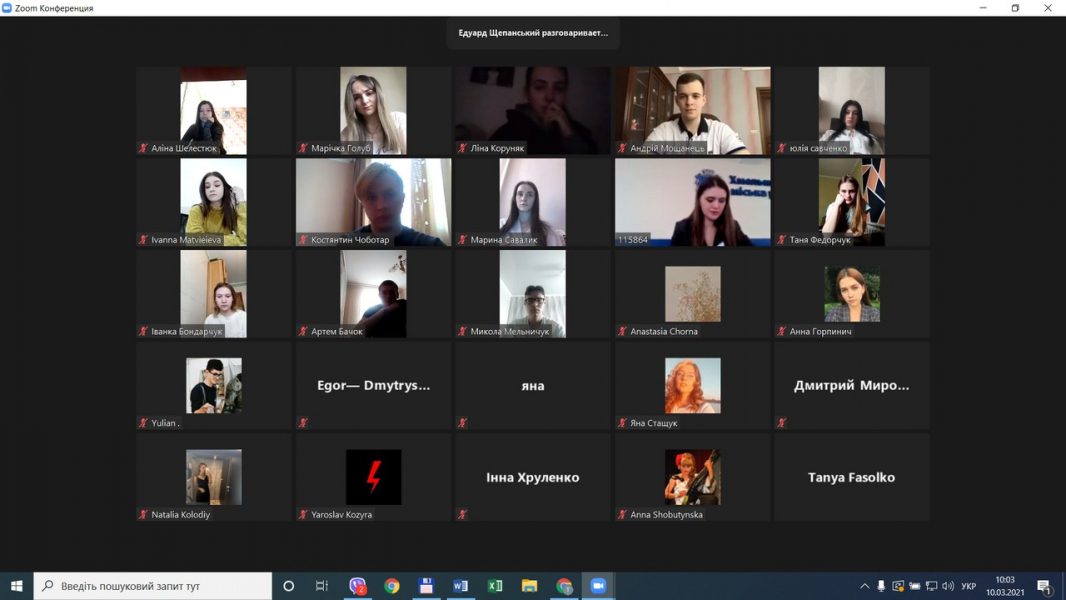Open Viber from the taskbar
This screenshot has width=1066, height=600.
pyautogui.click(x=357, y=586)
